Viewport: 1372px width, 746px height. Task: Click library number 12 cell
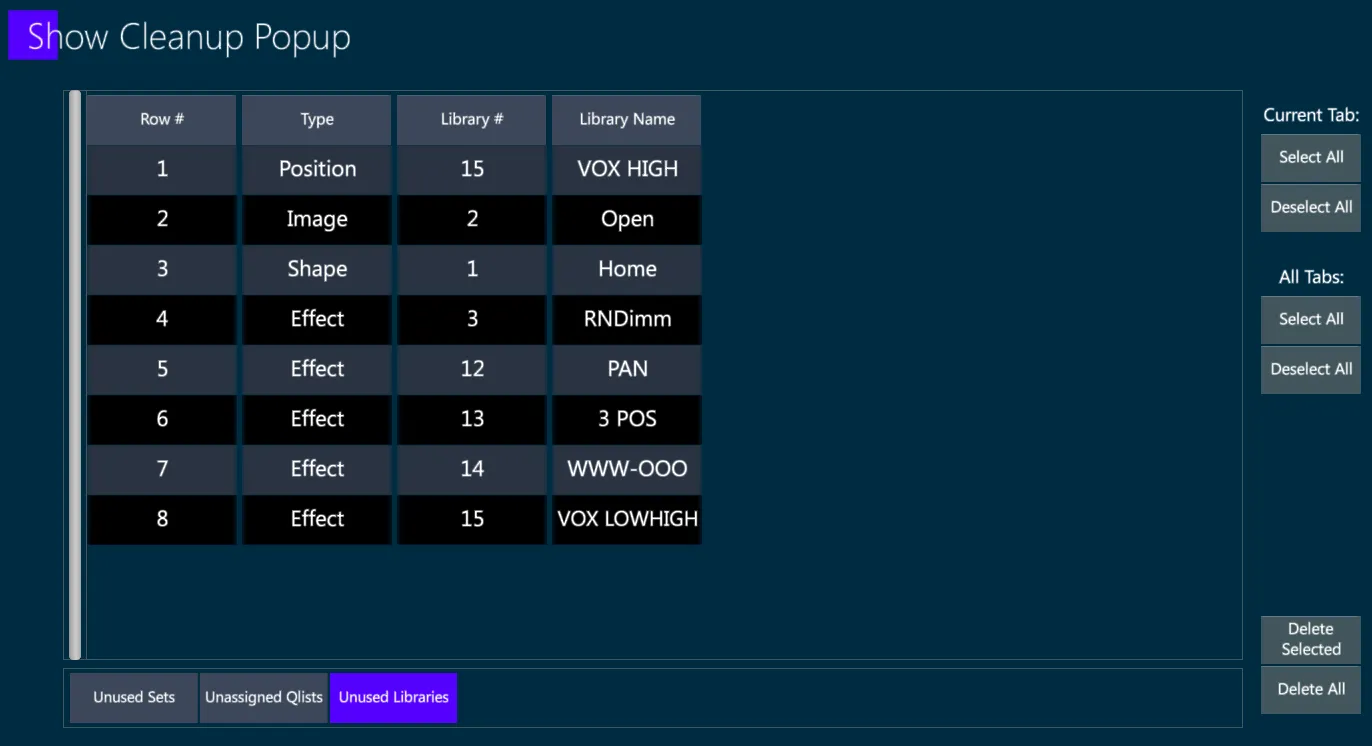click(x=472, y=369)
